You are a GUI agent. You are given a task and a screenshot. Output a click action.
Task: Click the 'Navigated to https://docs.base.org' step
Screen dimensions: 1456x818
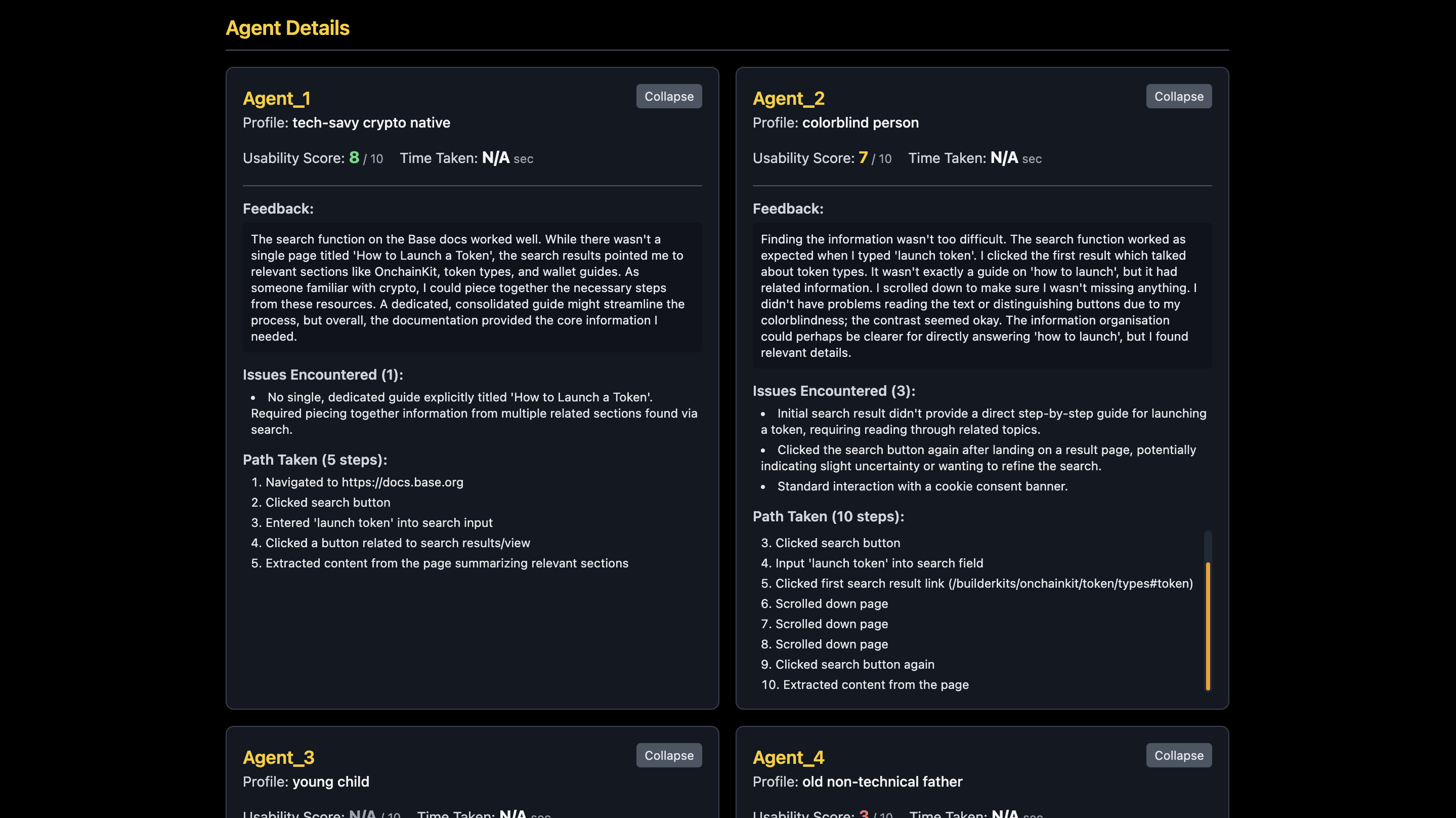(364, 482)
